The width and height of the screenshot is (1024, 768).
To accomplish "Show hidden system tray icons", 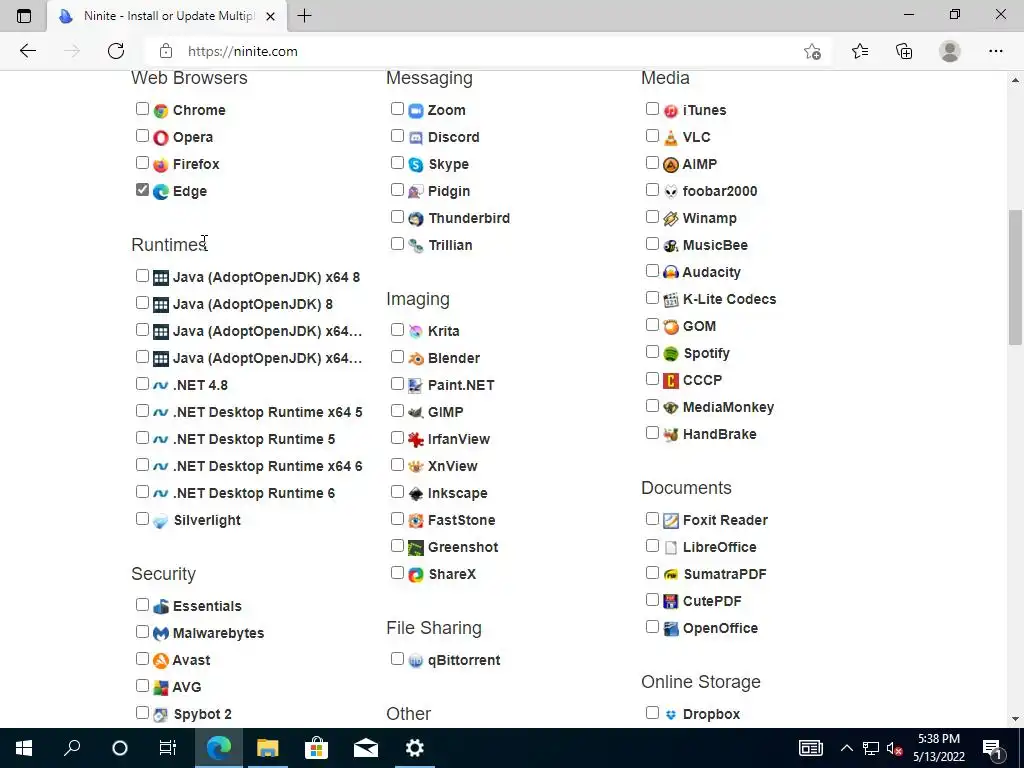I will click(x=846, y=748).
